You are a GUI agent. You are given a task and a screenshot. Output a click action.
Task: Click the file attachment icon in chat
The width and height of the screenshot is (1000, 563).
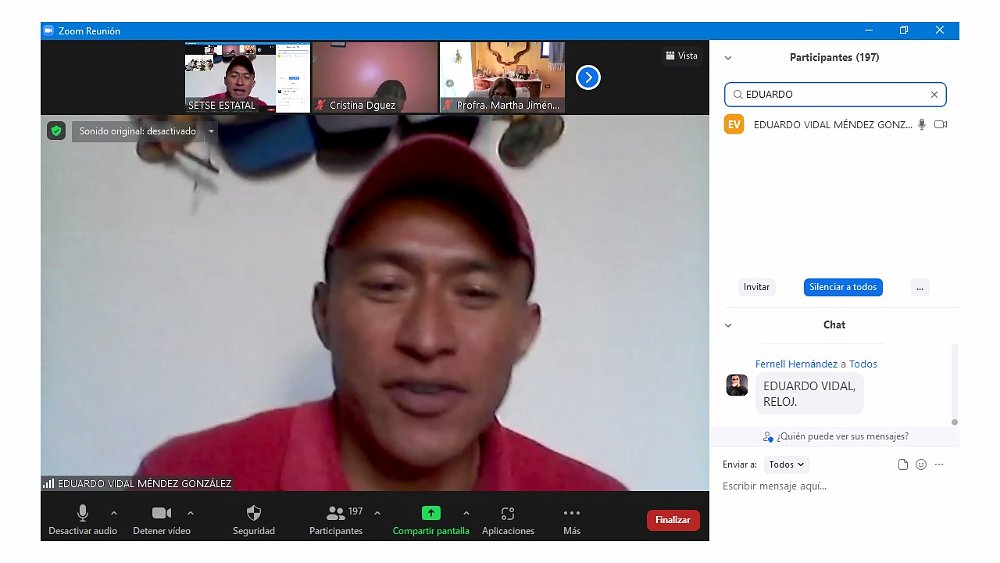point(903,465)
